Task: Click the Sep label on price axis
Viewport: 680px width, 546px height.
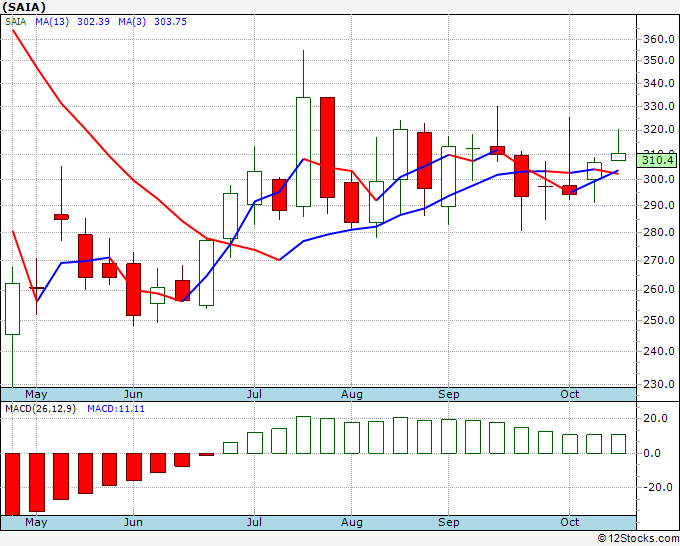Action: [448, 394]
